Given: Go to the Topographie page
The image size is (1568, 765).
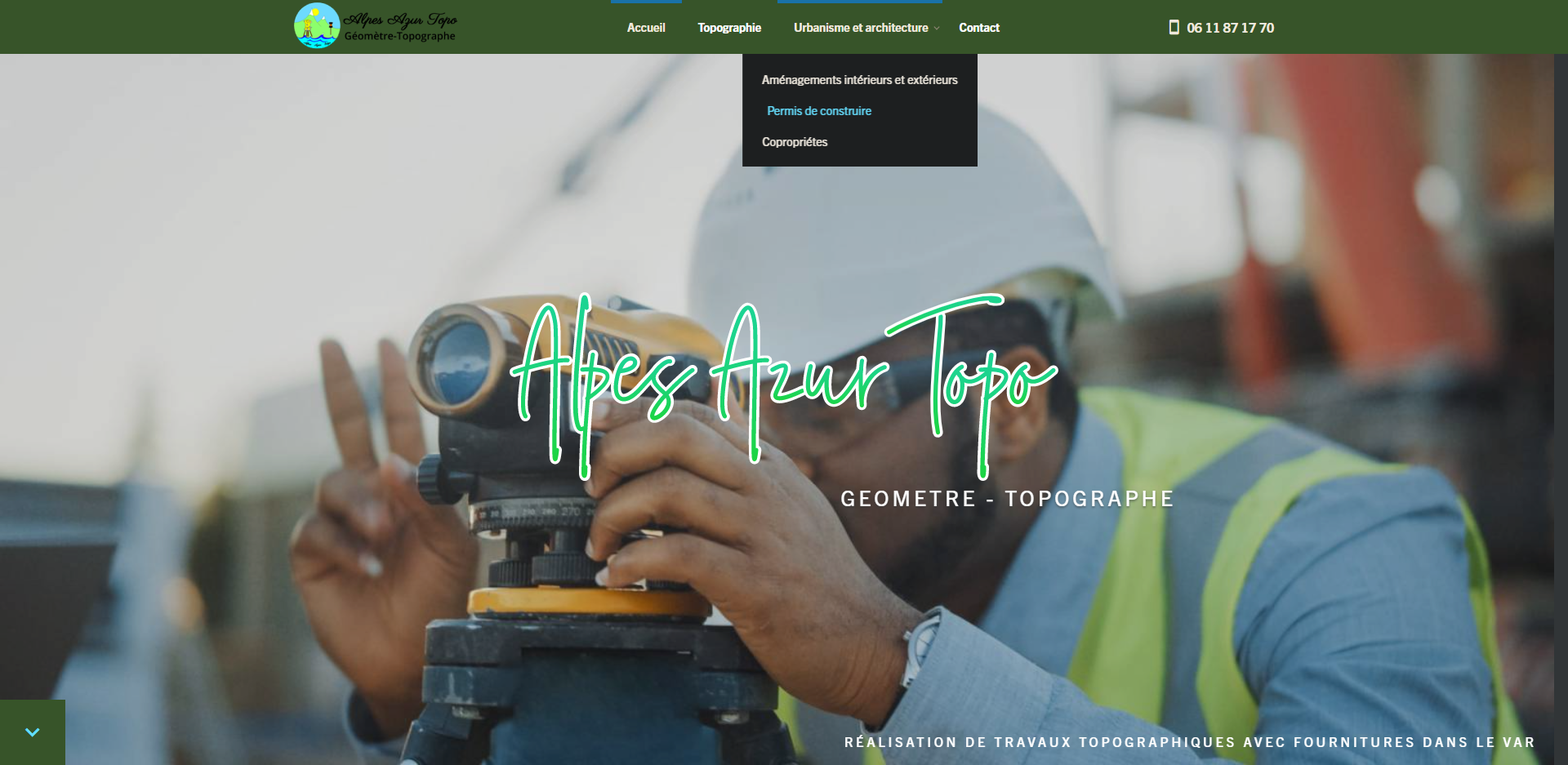Looking at the screenshot, I should tap(729, 28).
